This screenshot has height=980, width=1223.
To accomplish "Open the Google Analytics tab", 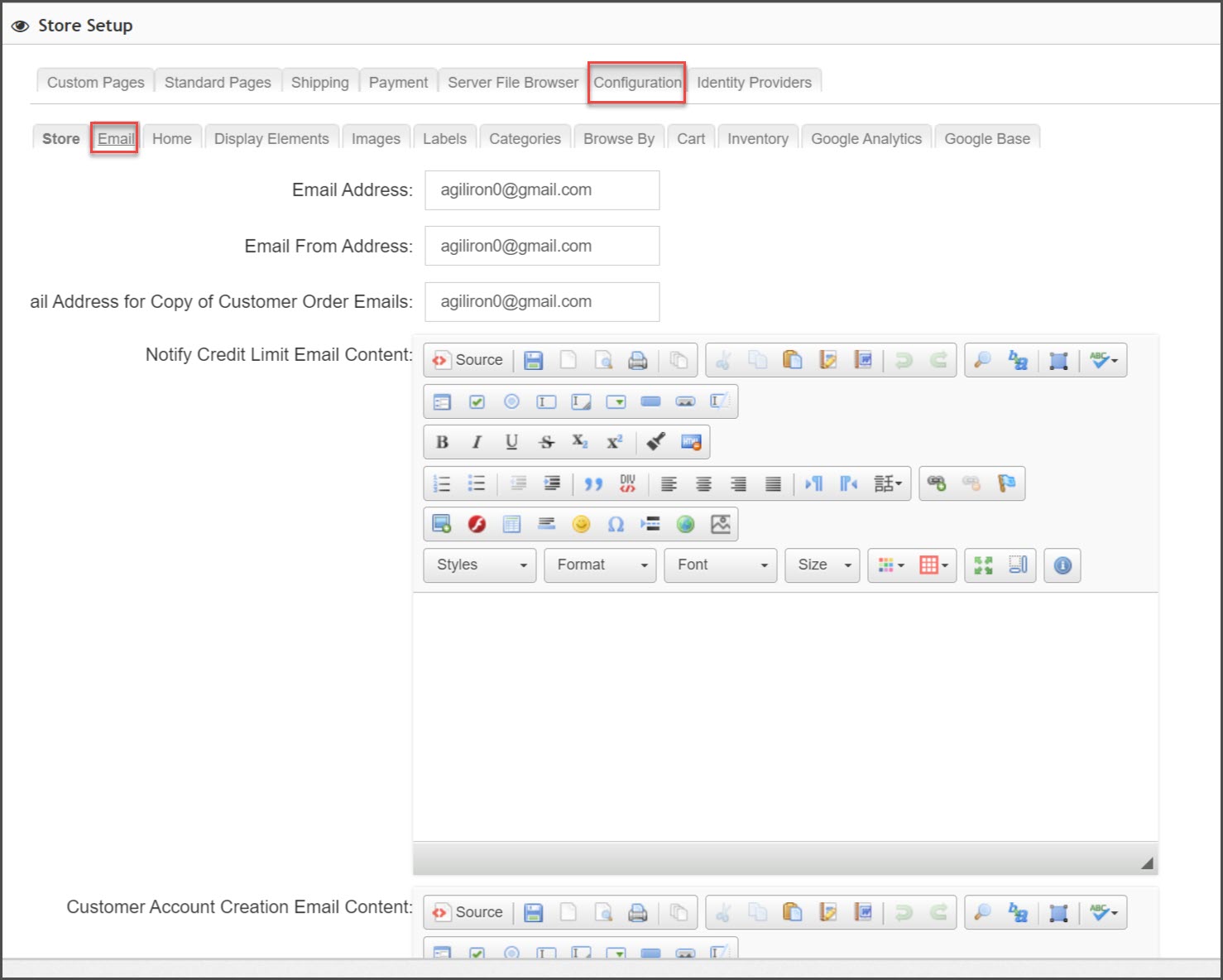I will click(866, 139).
